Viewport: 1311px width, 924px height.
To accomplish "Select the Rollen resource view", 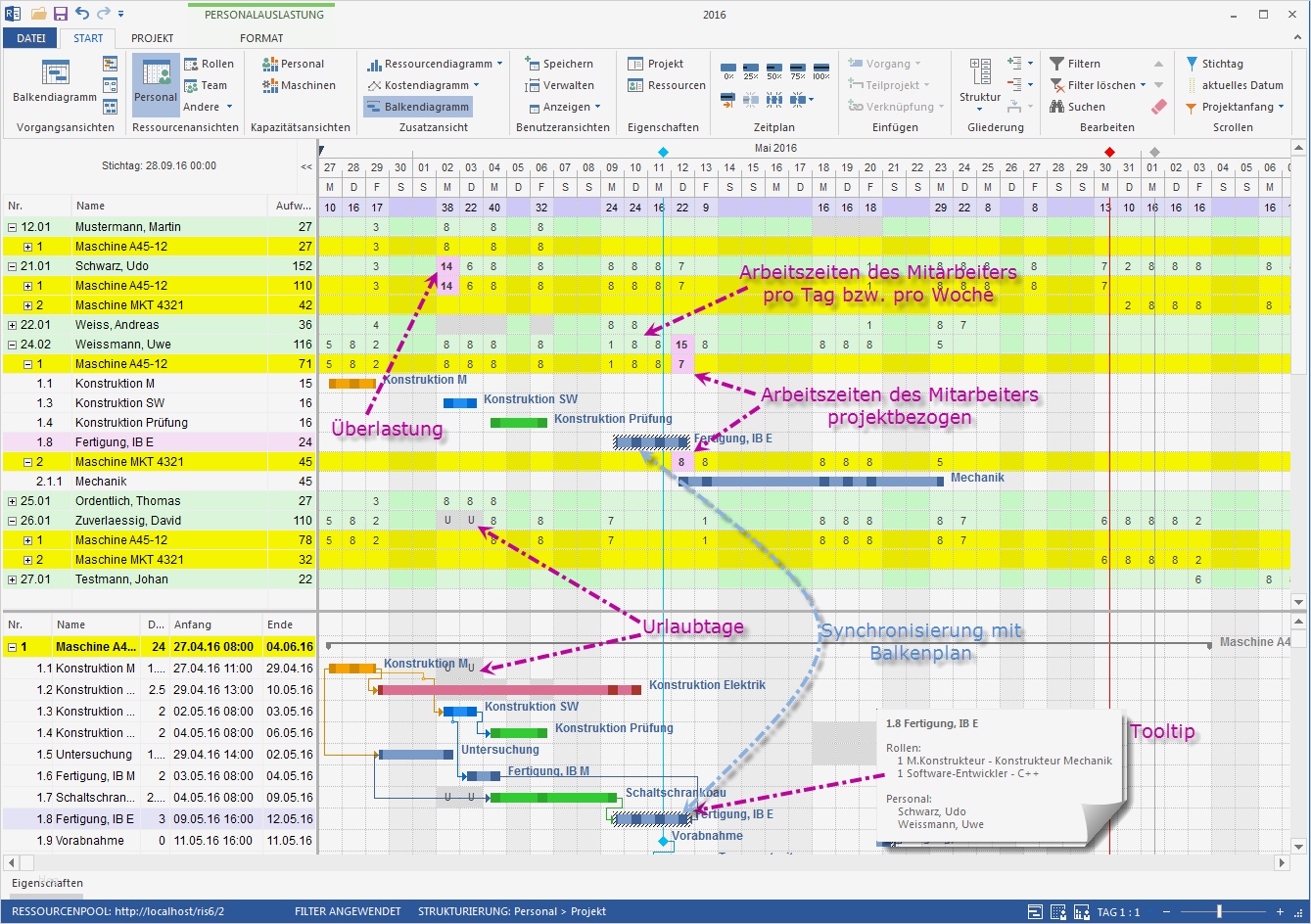I will (210, 63).
